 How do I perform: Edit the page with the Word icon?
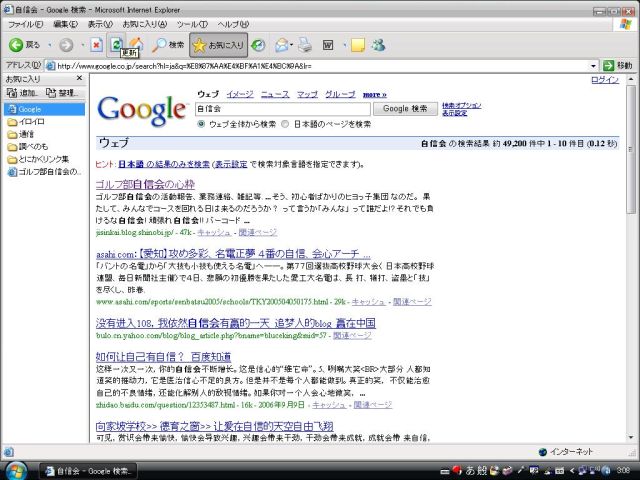click(x=328, y=45)
